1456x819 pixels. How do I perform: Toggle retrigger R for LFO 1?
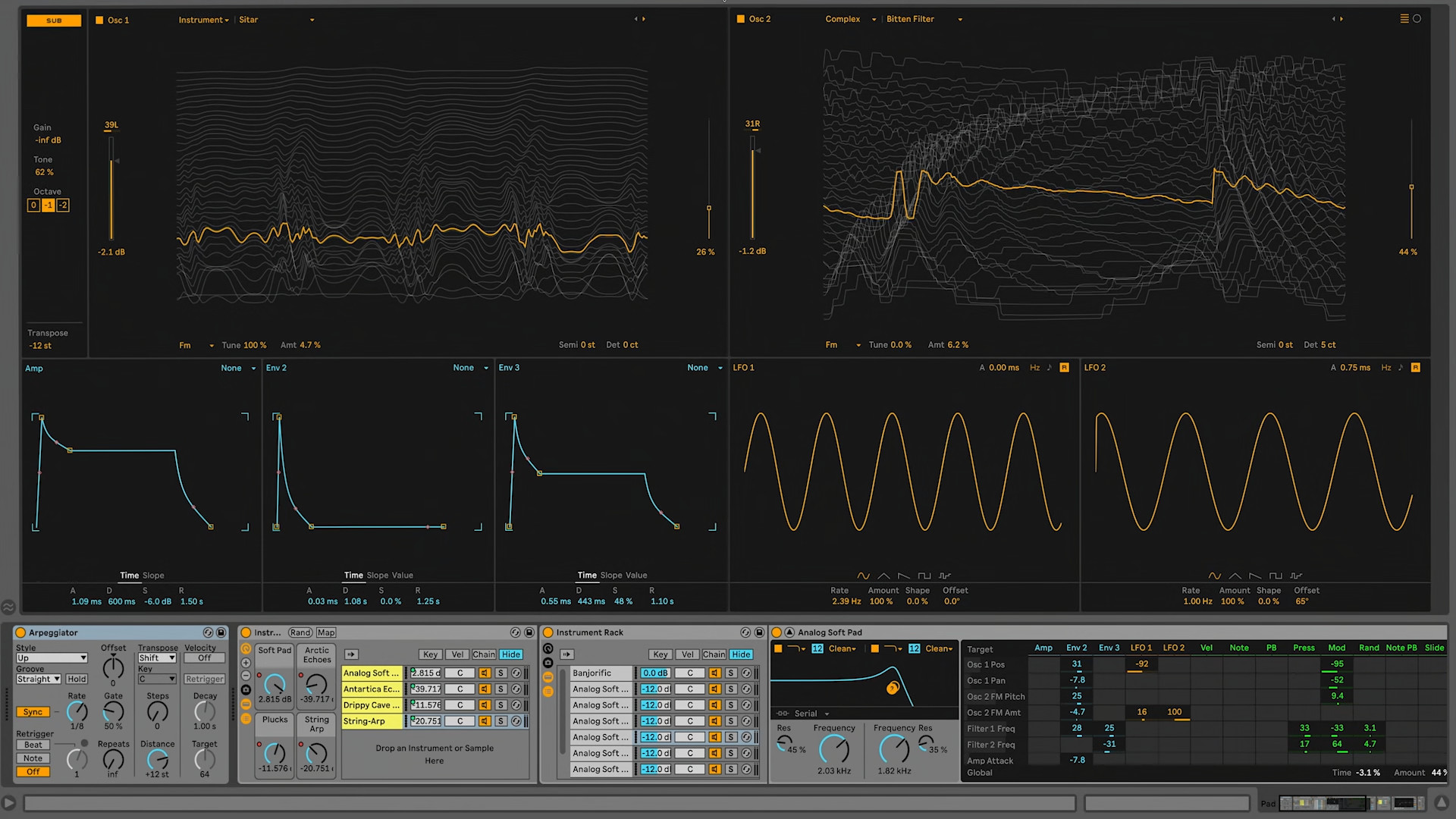[x=1064, y=367]
